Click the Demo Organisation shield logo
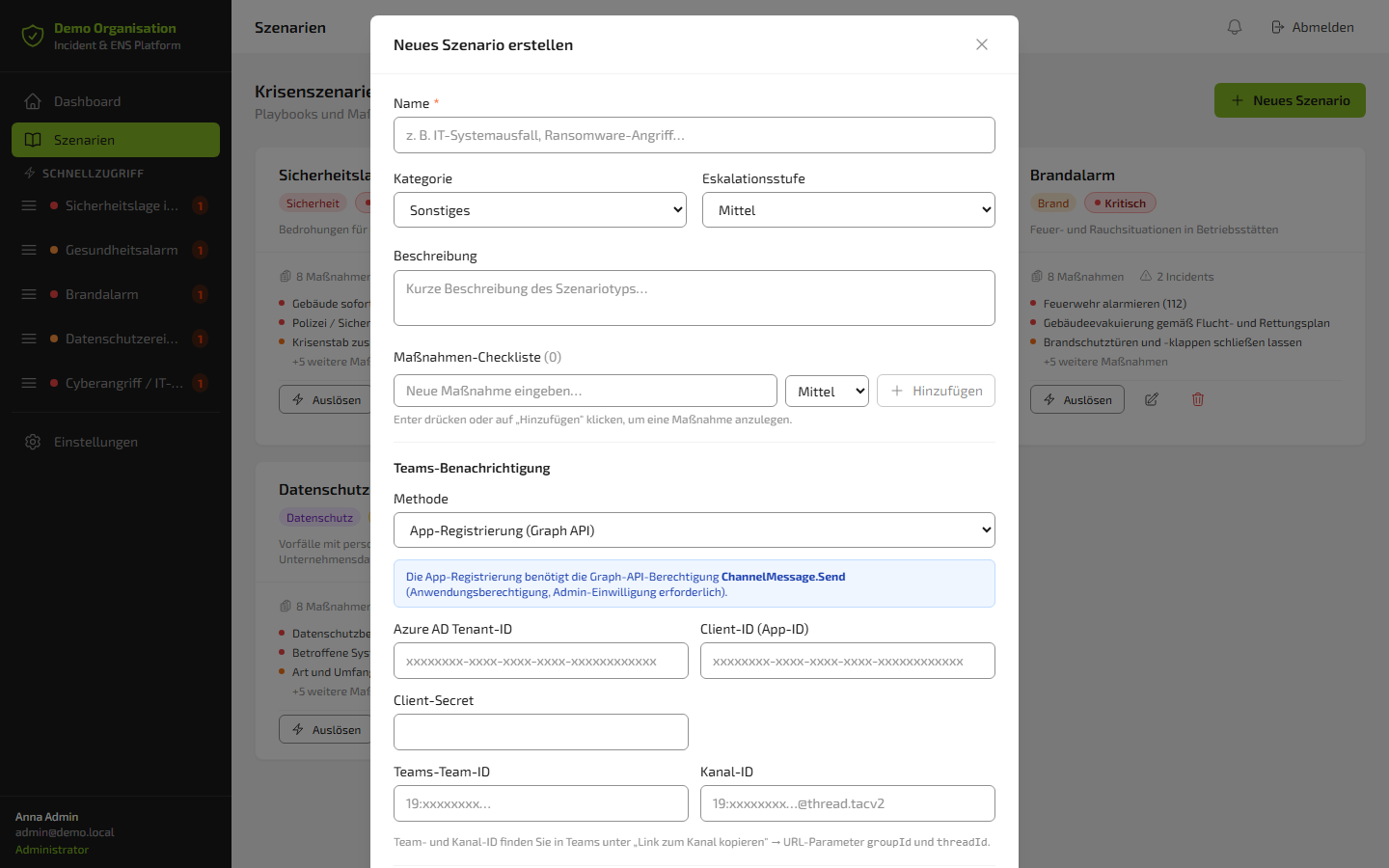This screenshot has width=1389, height=868. coord(33,36)
